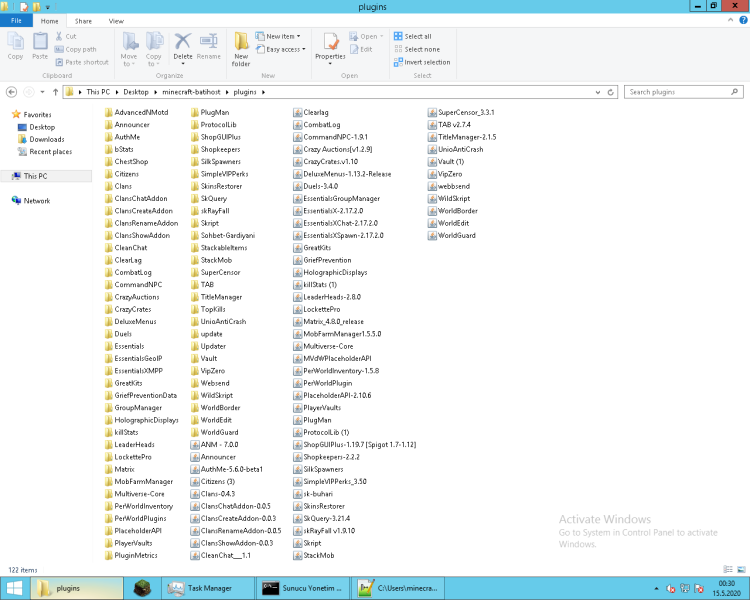Switch to Task Manager in taskbar
This screenshot has width=750, height=600.
[208, 588]
